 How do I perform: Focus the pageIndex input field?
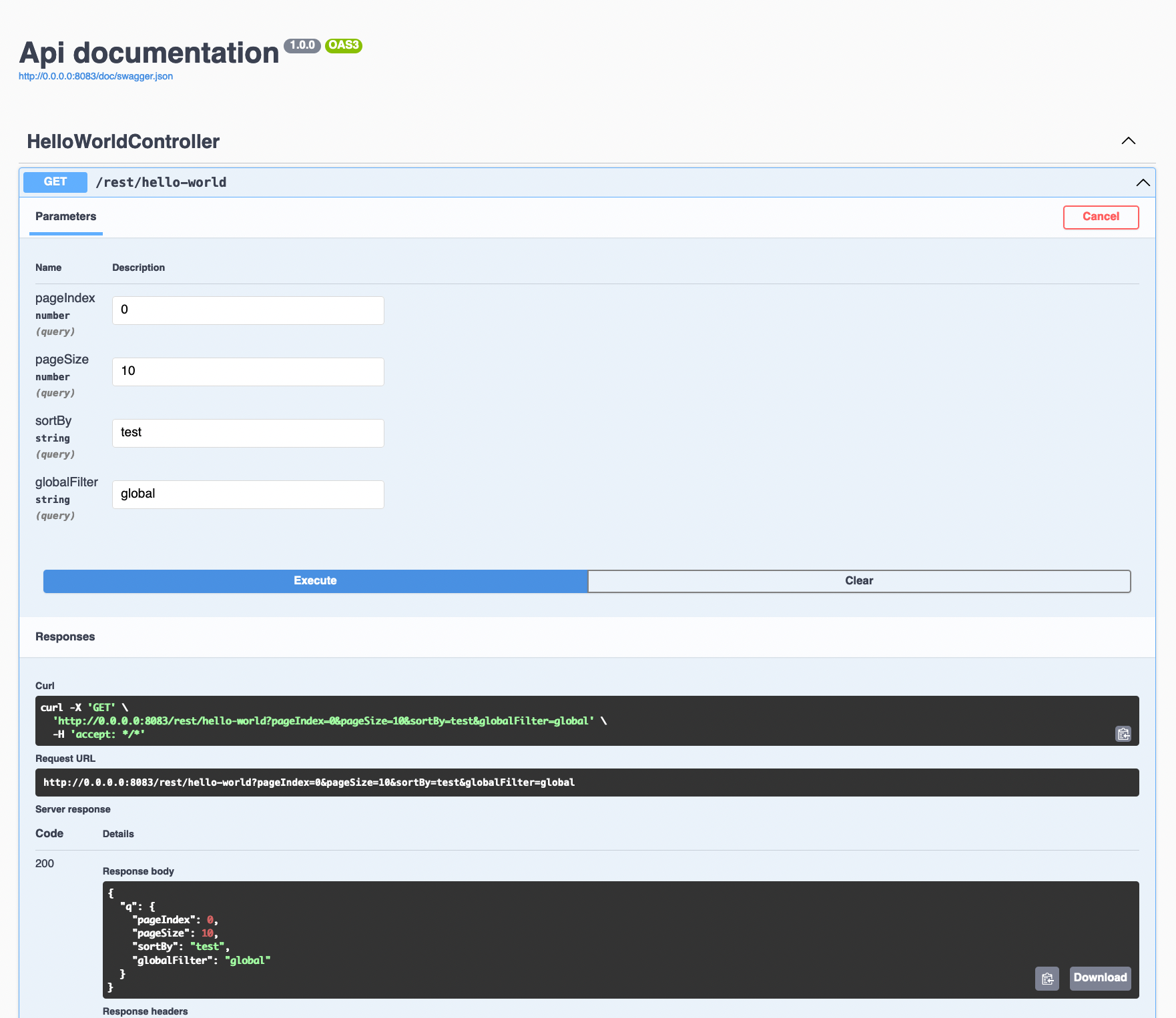(x=248, y=310)
